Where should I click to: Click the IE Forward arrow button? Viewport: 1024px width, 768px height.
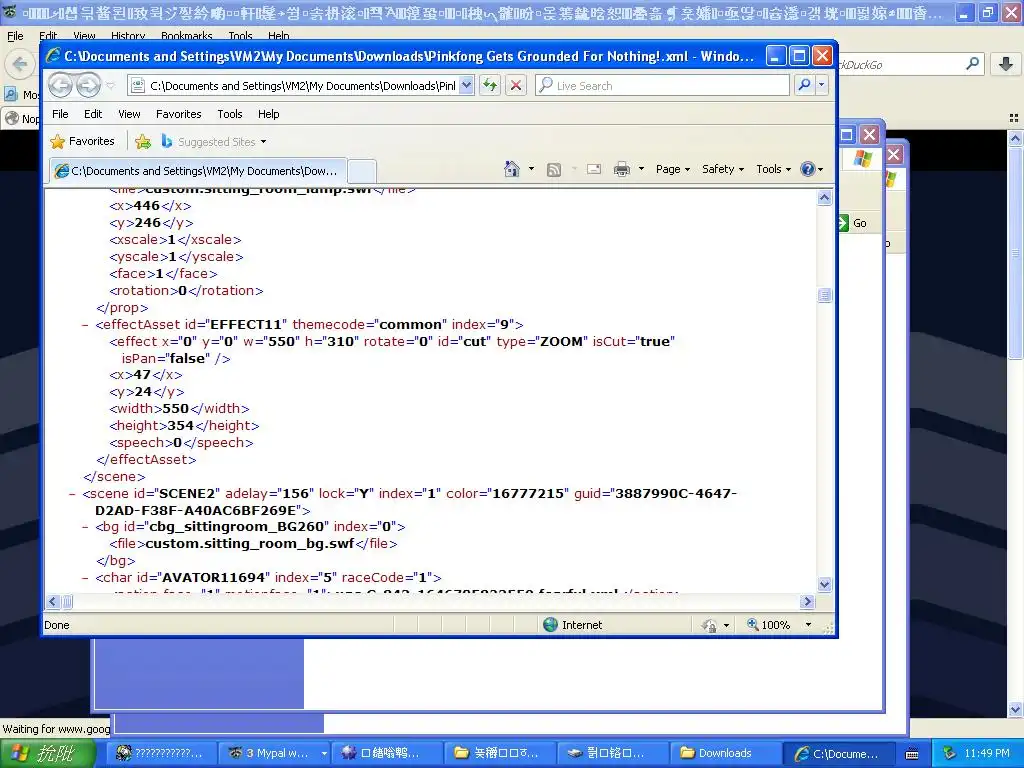pyautogui.click(x=89, y=85)
